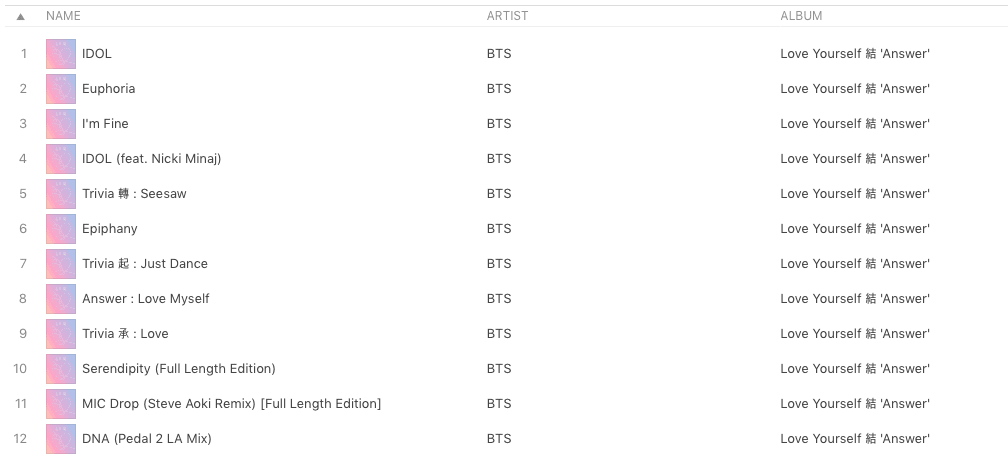The height and width of the screenshot is (457, 1008).
Task: Select the song IDOL (feat. Nicki Minaj)
Action: pyautogui.click(x=151, y=159)
